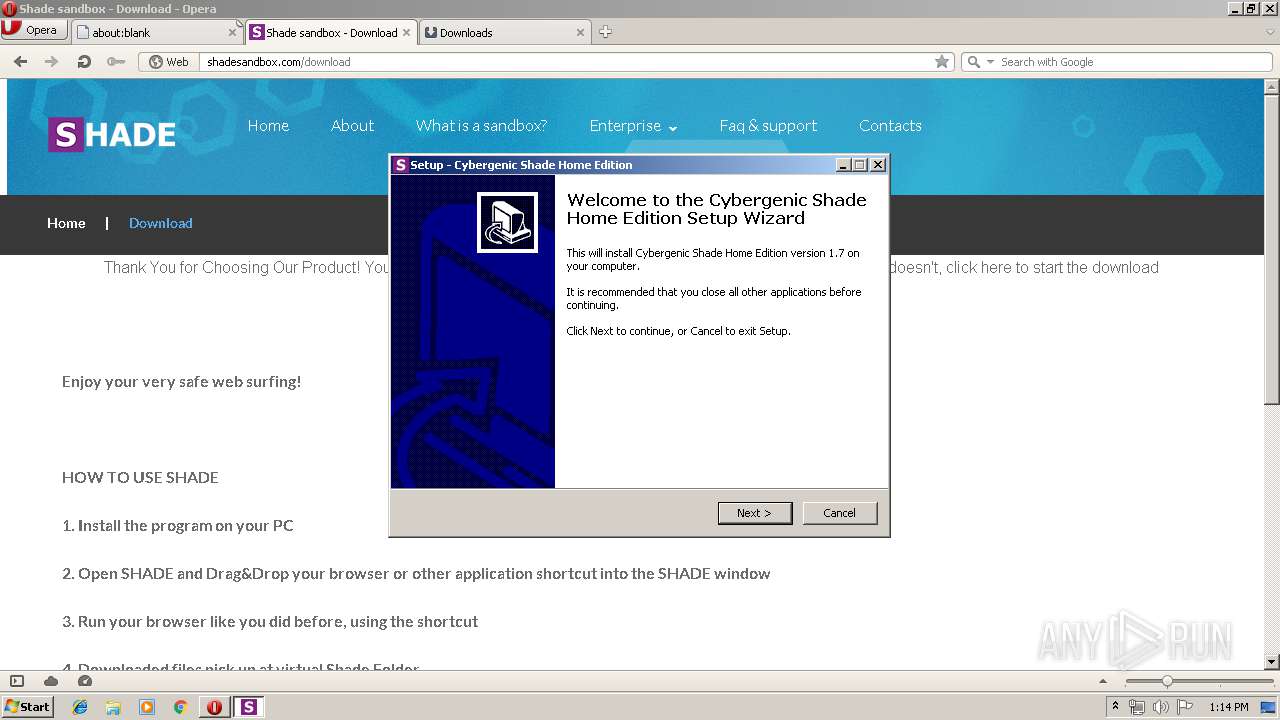Screen dimensions: 1280x720
Task: Open the Opera main menu button
Action: pos(34,31)
